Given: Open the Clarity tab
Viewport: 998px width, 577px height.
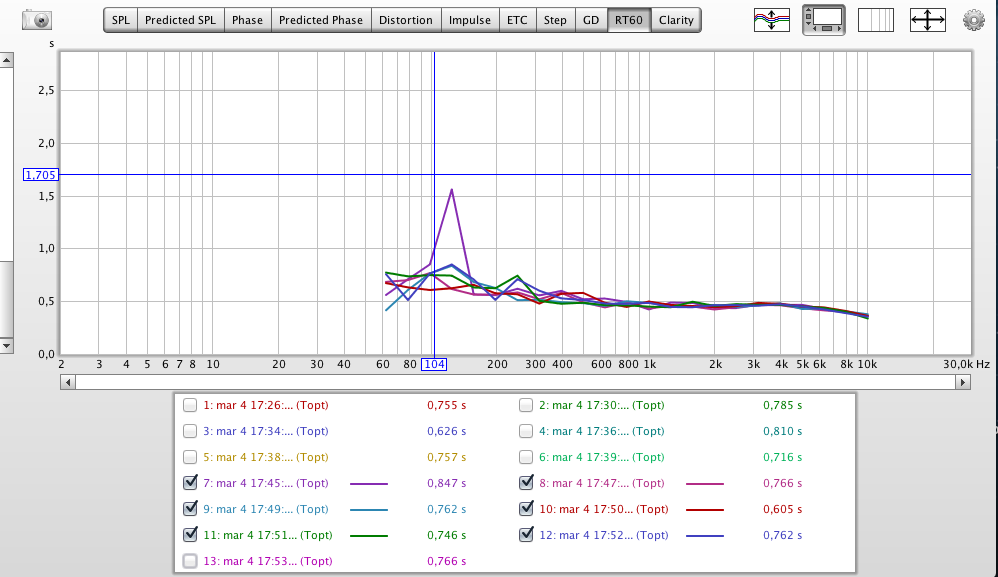Looking at the screenshot, I should tap(676, 20).
